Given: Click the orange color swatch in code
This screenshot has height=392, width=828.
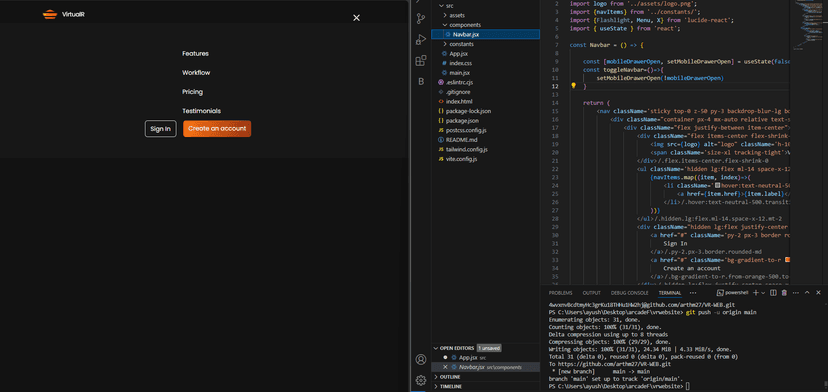Looking at the screenshot, I should pyautogui.click(x=787, y=259).
